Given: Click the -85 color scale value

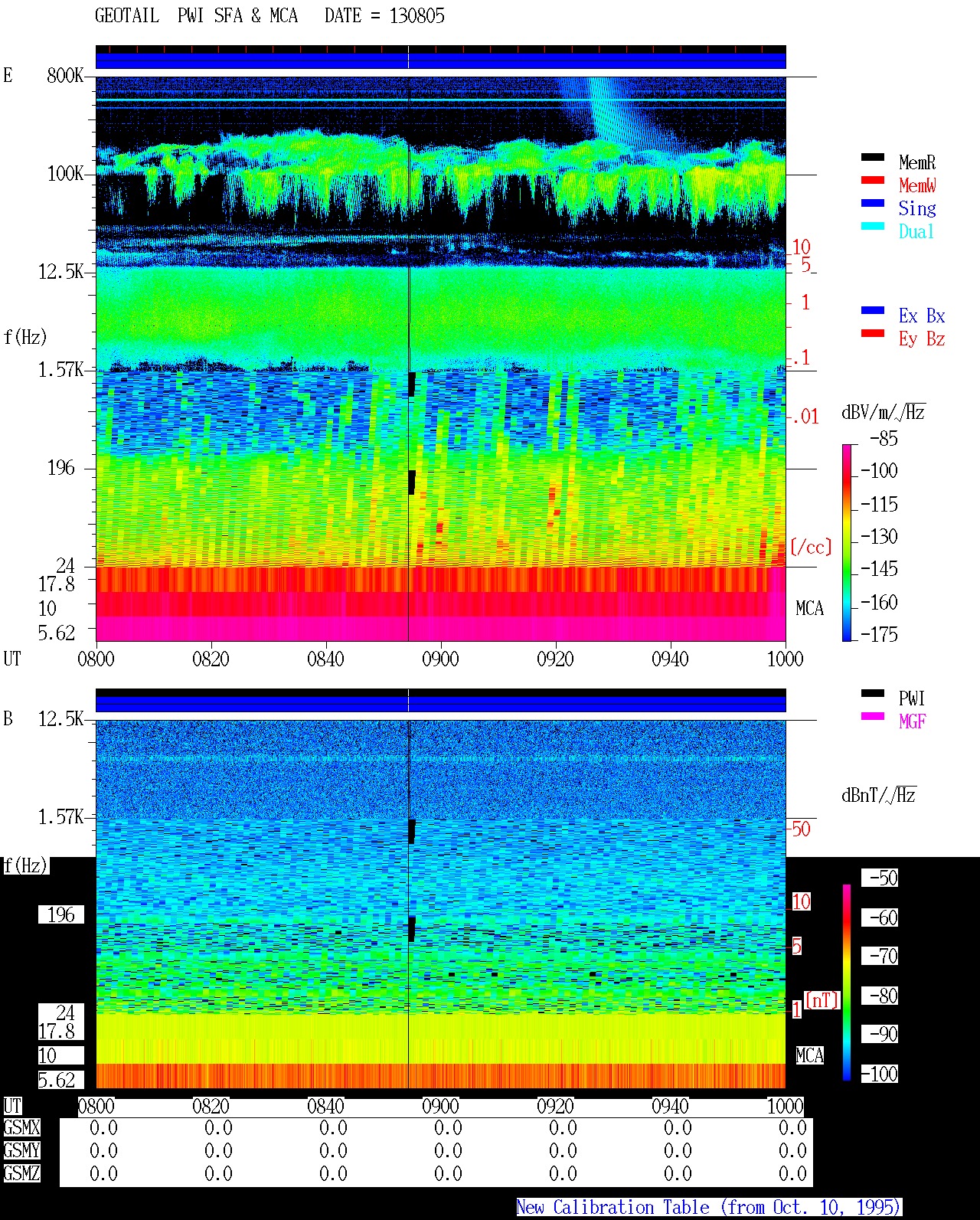Looking at the screenshot, I should [x=884, y=439].
